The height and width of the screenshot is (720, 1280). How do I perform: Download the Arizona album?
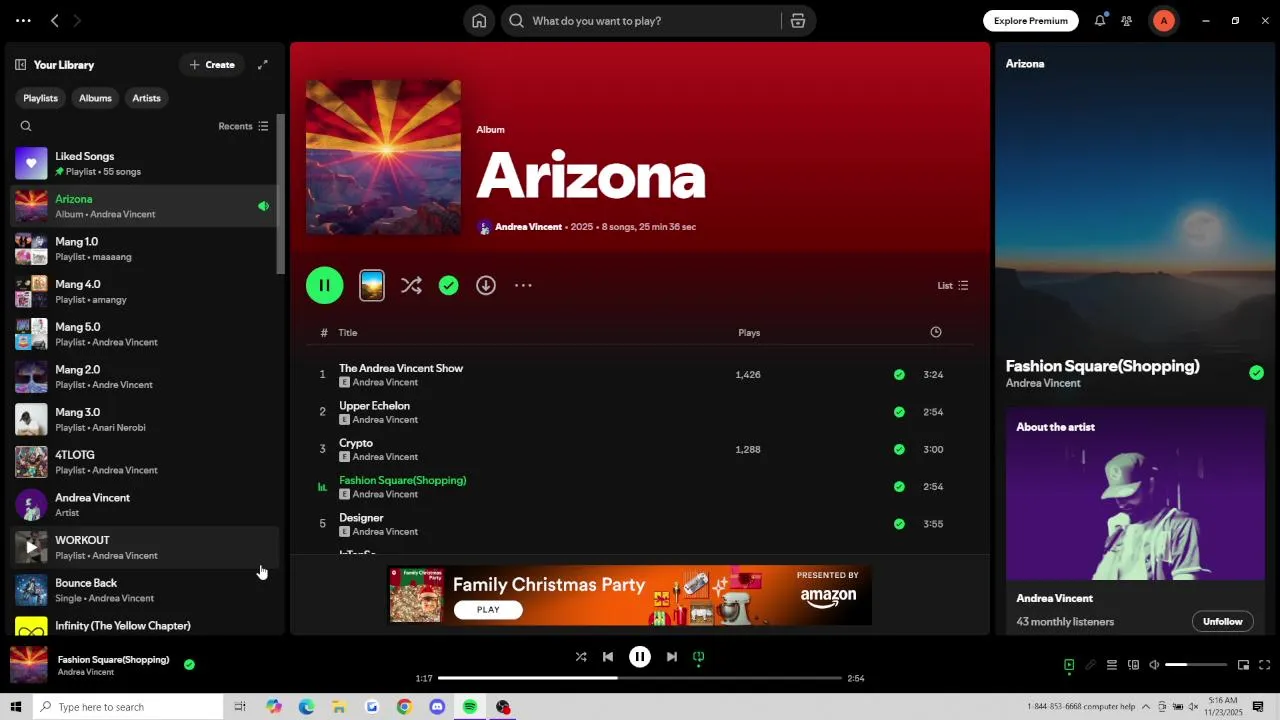pos(486,285)
